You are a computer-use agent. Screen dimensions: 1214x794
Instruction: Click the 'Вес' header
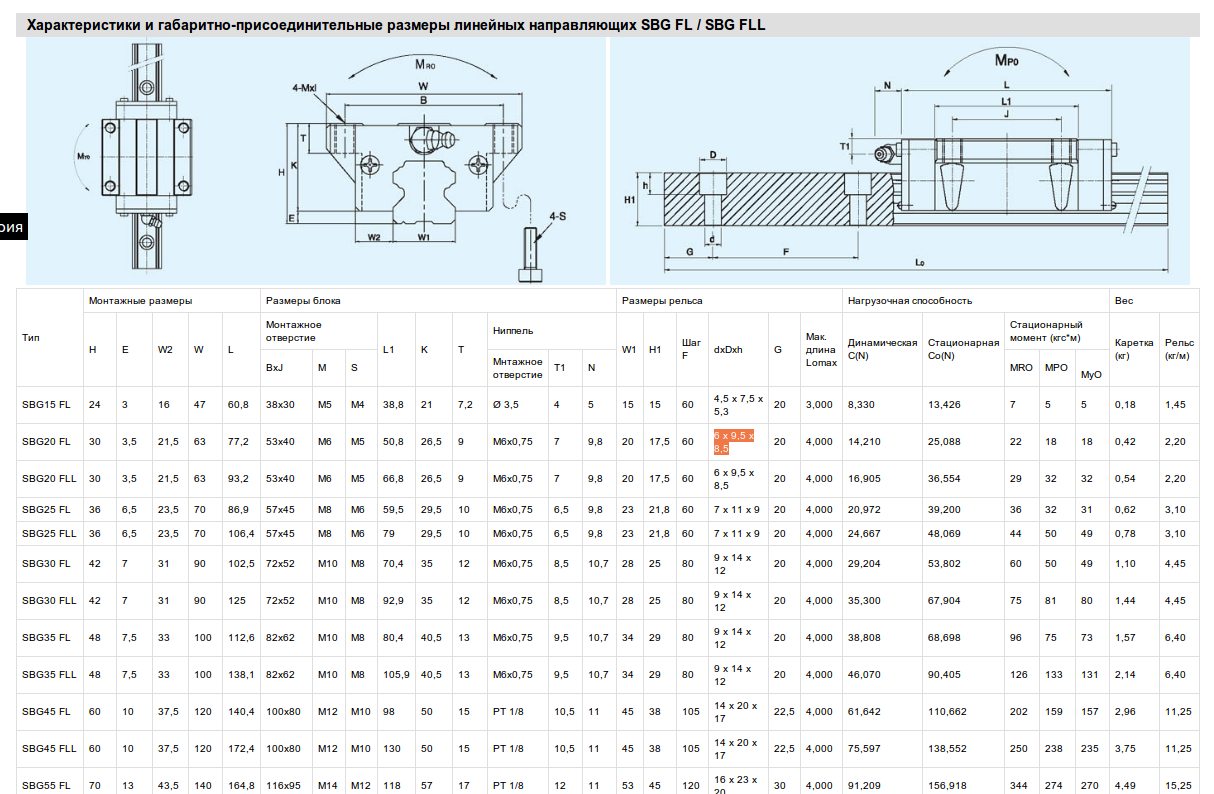[1124, 300]
